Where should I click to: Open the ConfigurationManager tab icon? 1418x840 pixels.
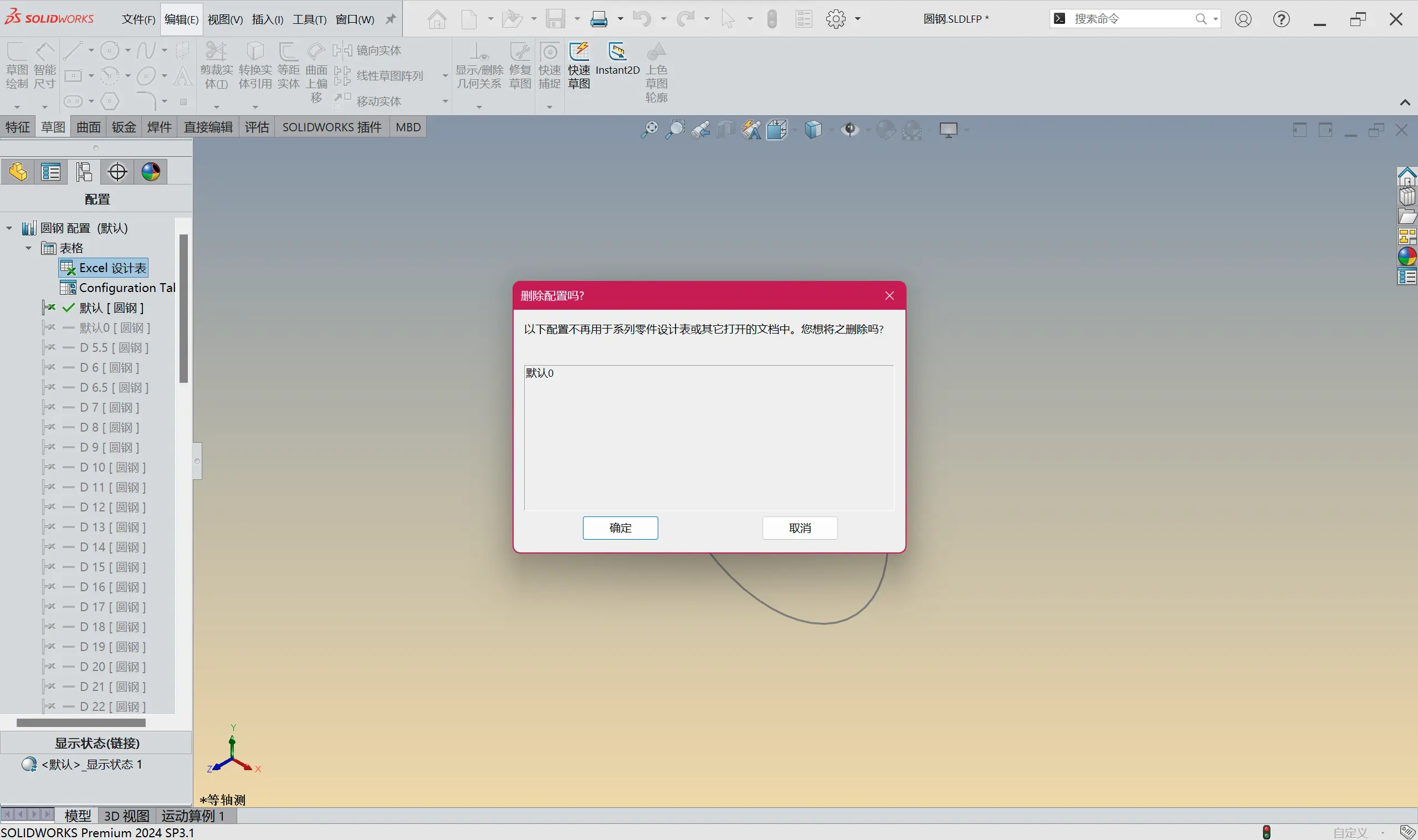tap(84, 172)
